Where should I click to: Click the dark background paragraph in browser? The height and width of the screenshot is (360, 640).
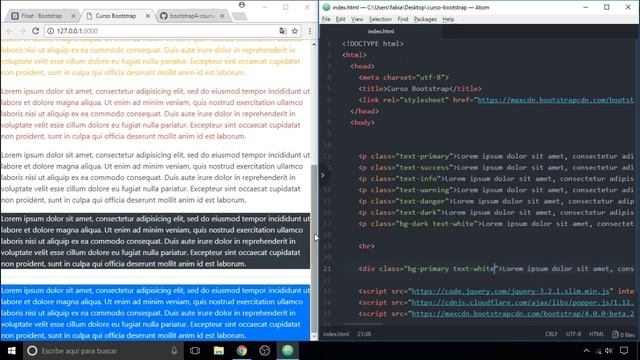[155, 241]
